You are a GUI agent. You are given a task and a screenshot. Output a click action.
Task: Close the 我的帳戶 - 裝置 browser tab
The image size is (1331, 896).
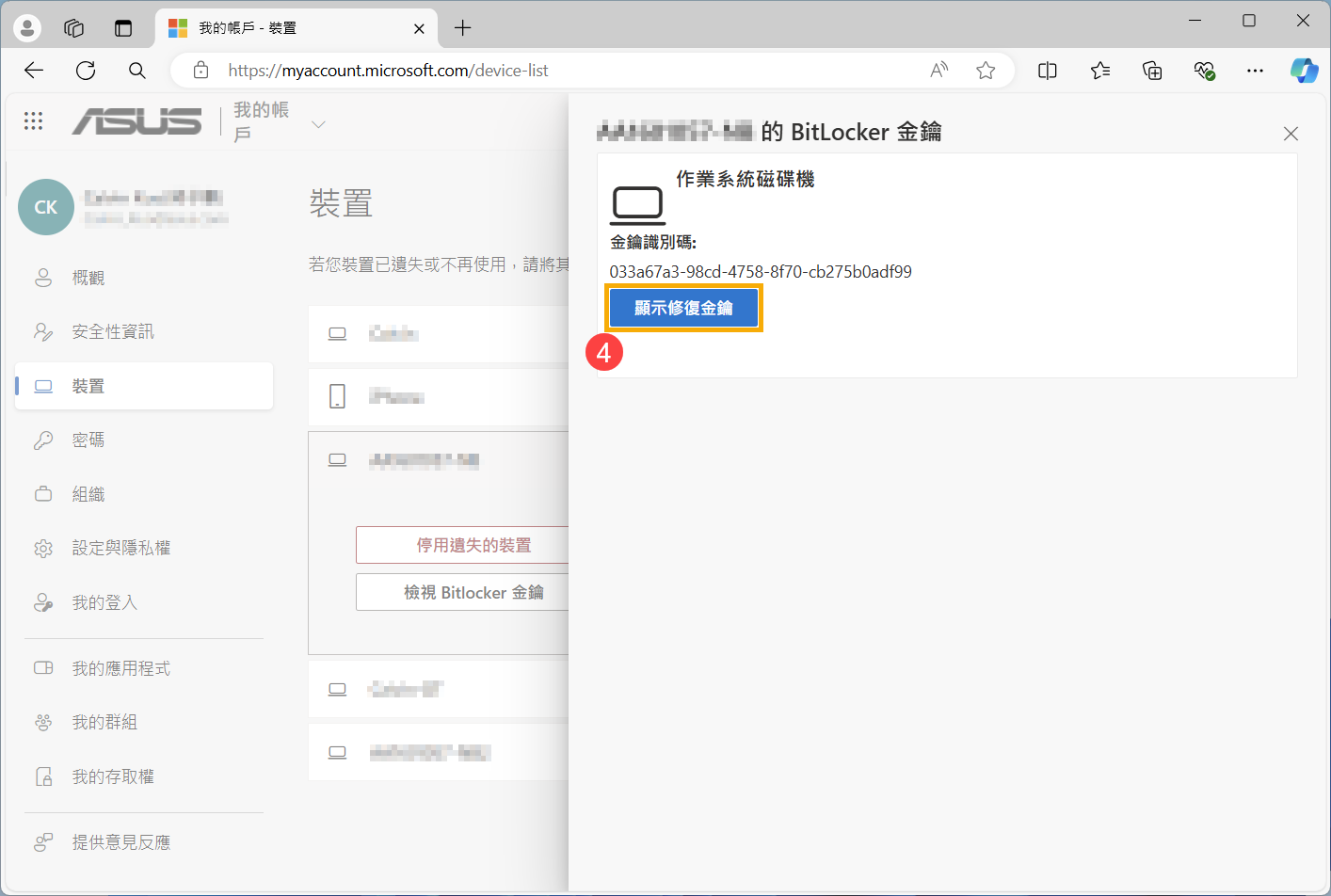pos(419,28)
